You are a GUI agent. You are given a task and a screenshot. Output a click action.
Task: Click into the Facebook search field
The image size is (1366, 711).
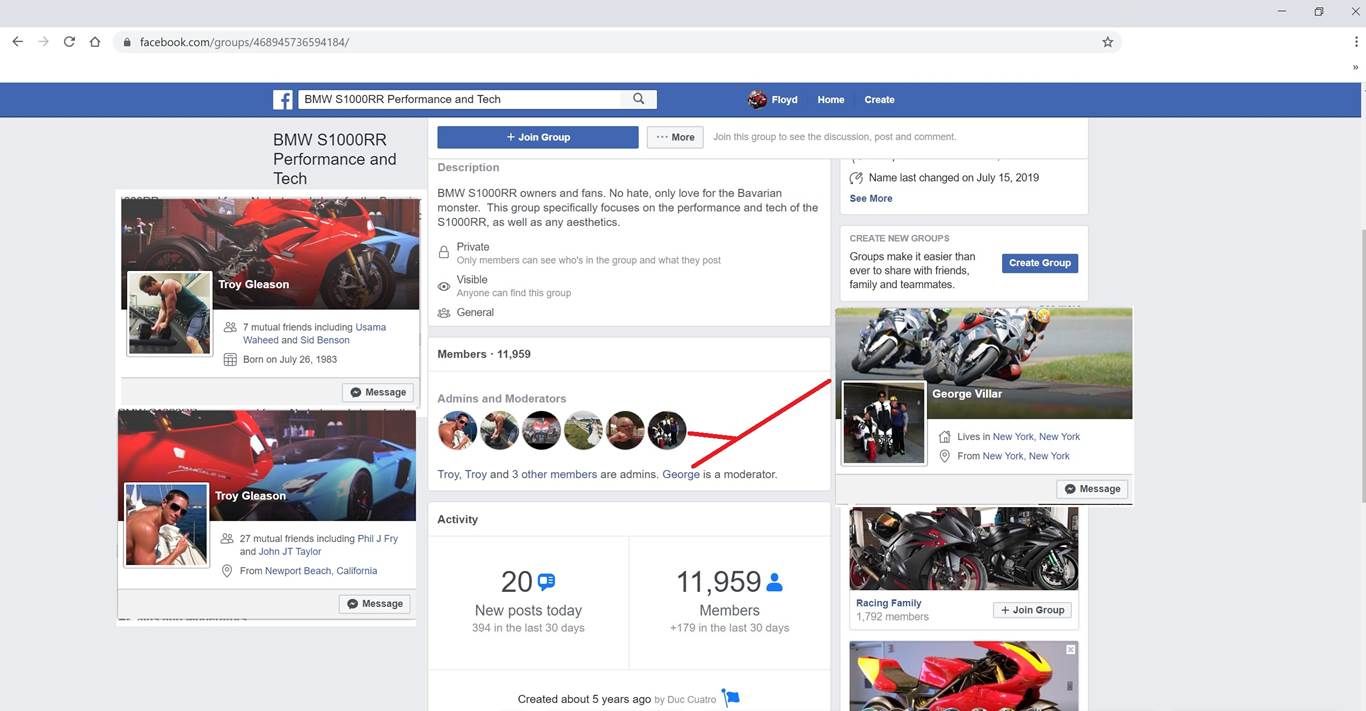click(x=460, y=99)
